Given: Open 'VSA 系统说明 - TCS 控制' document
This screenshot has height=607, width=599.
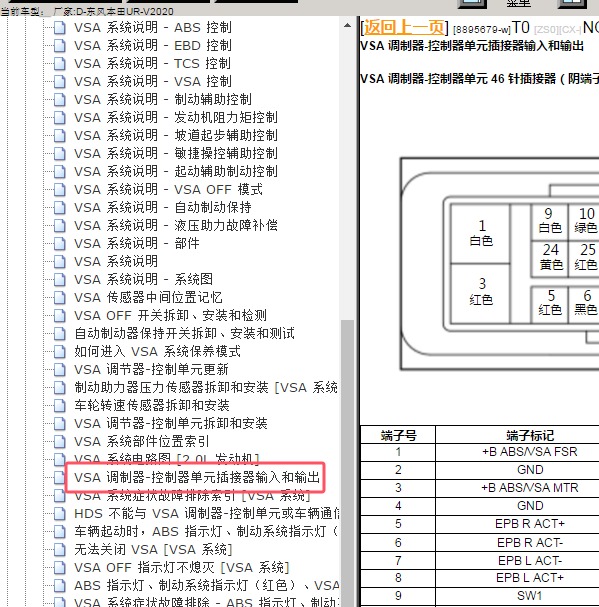Looking at the screenshot, I should point(153,63).
